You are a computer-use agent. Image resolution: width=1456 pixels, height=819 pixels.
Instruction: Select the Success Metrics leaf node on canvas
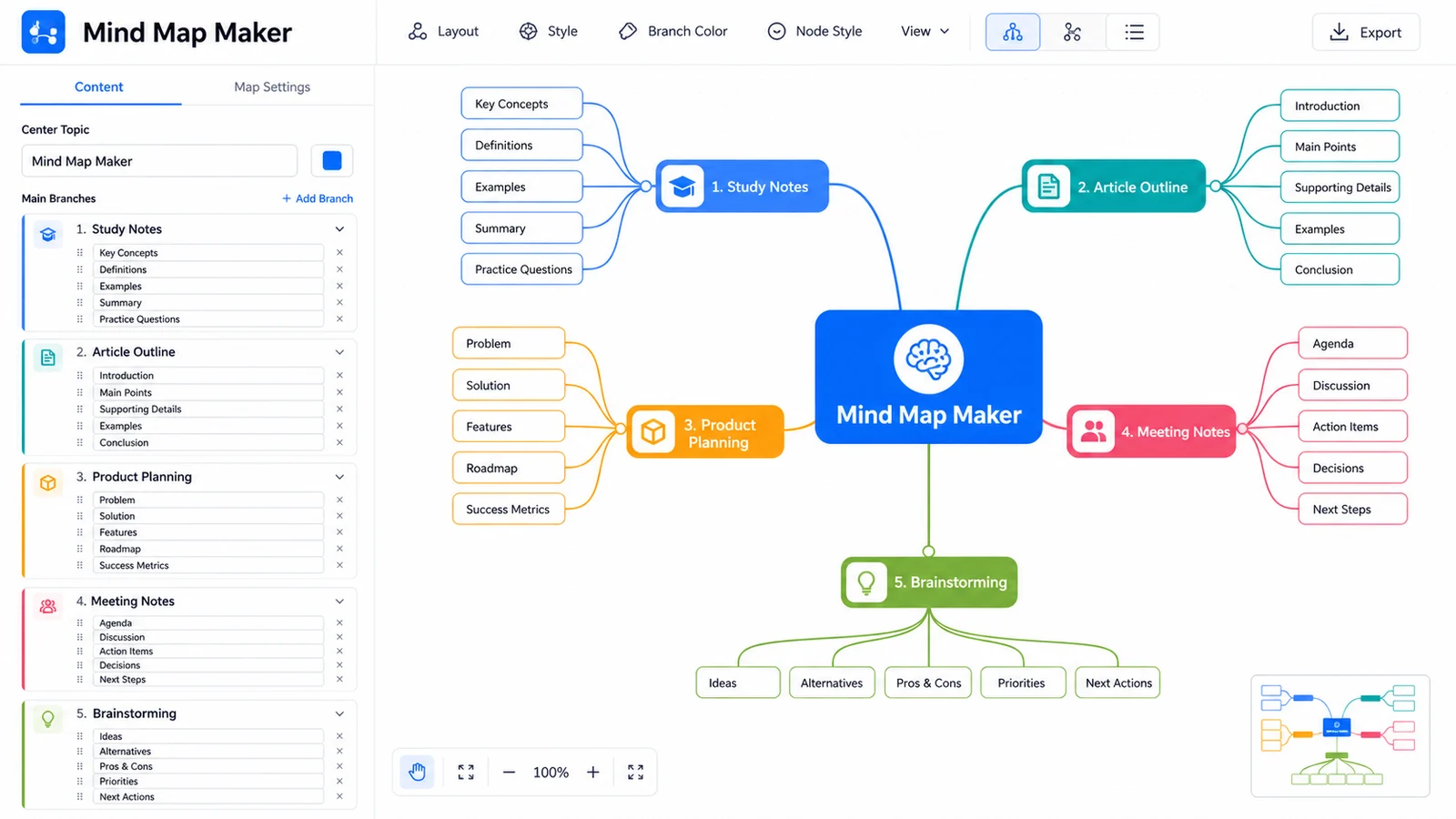coord(508,510)
